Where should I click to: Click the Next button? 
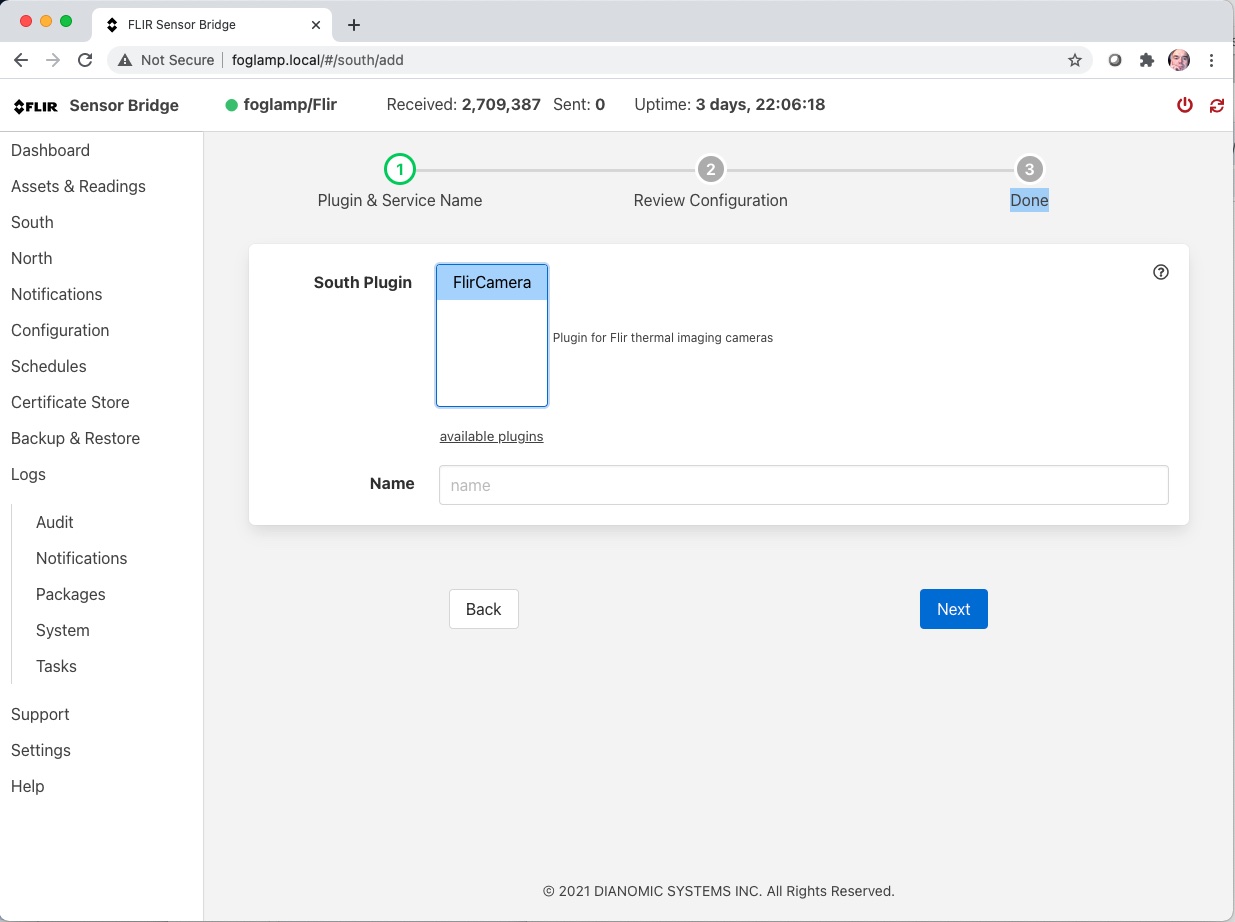pyautogui.click(x=954, y=609)
